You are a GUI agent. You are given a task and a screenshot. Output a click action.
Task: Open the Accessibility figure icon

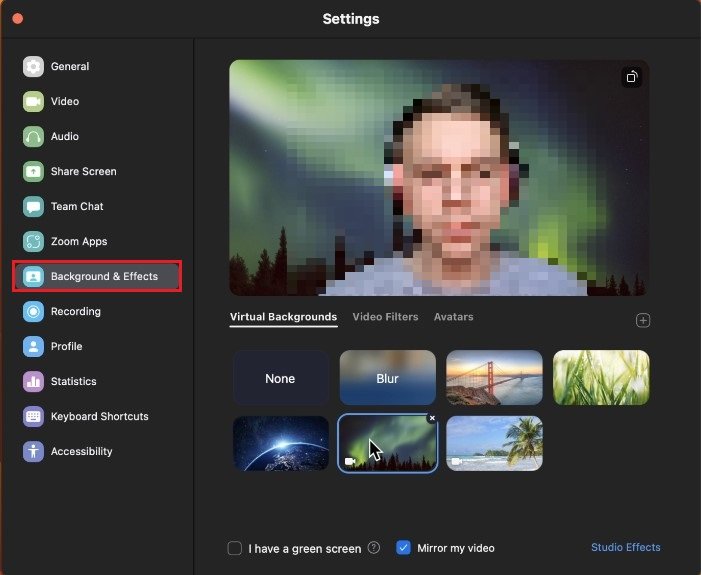pos(34,452)
